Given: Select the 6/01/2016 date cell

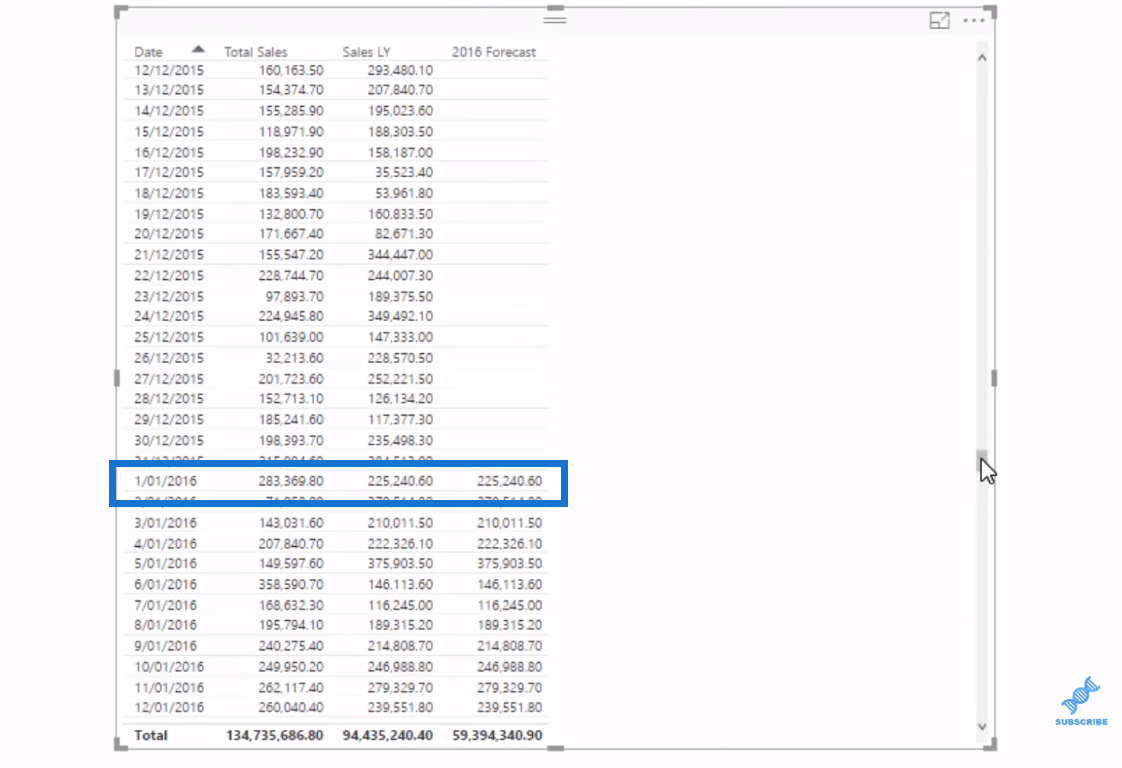Looking at the screenshot, I should pyautogui.click(x=165, y=585).
